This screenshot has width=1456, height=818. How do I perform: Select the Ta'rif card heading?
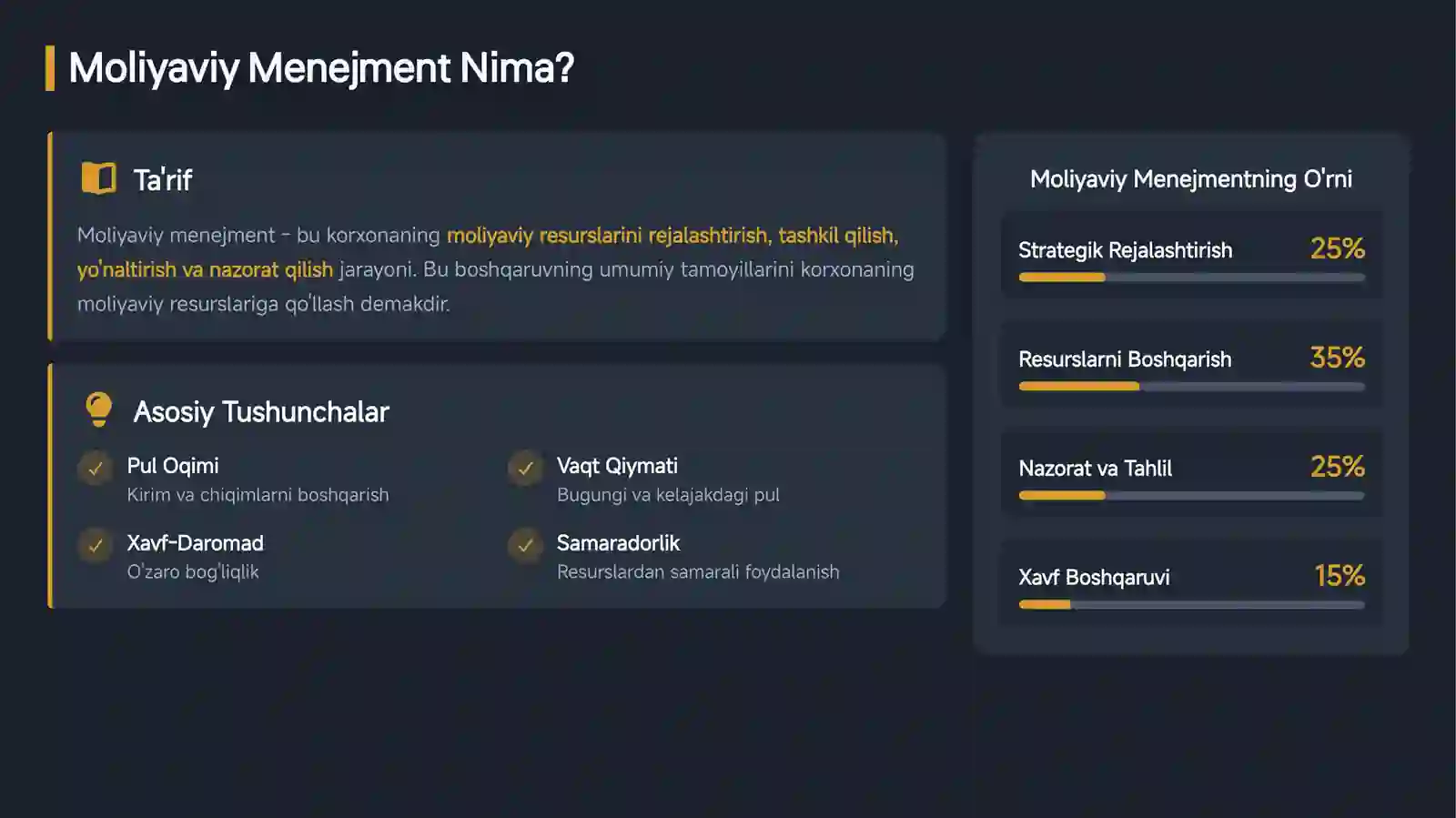(163, 180)
